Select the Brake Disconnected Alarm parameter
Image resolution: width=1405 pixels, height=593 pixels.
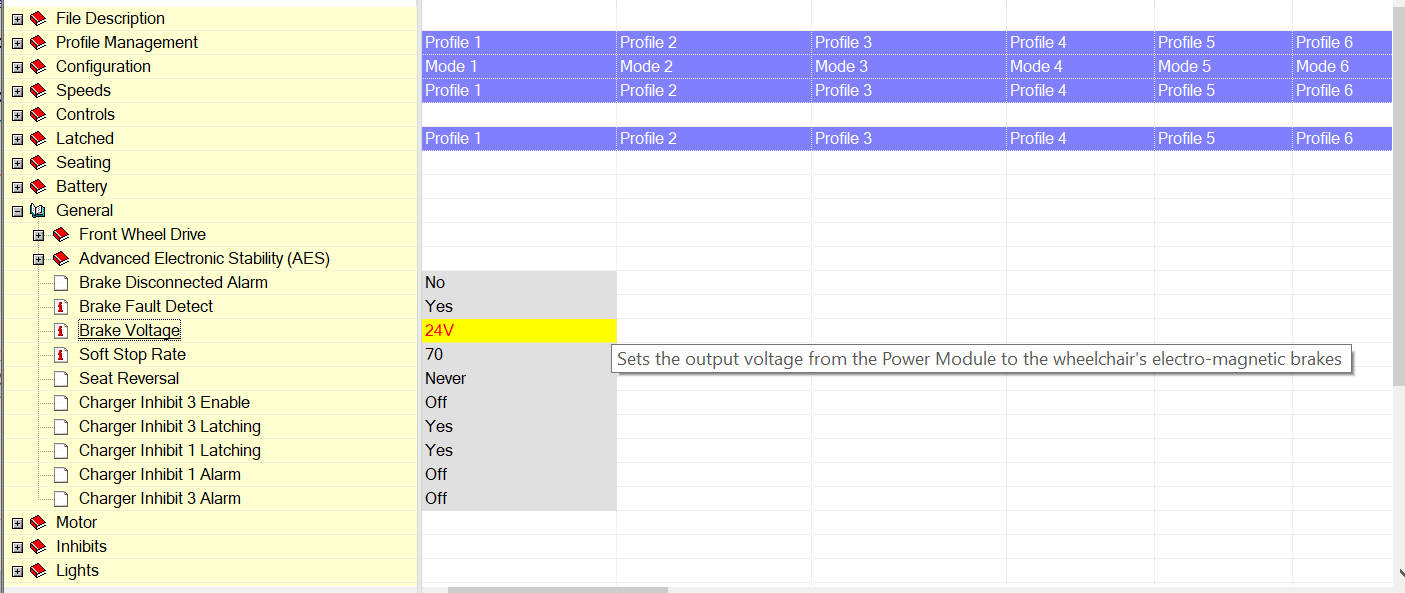click(173, 283)
